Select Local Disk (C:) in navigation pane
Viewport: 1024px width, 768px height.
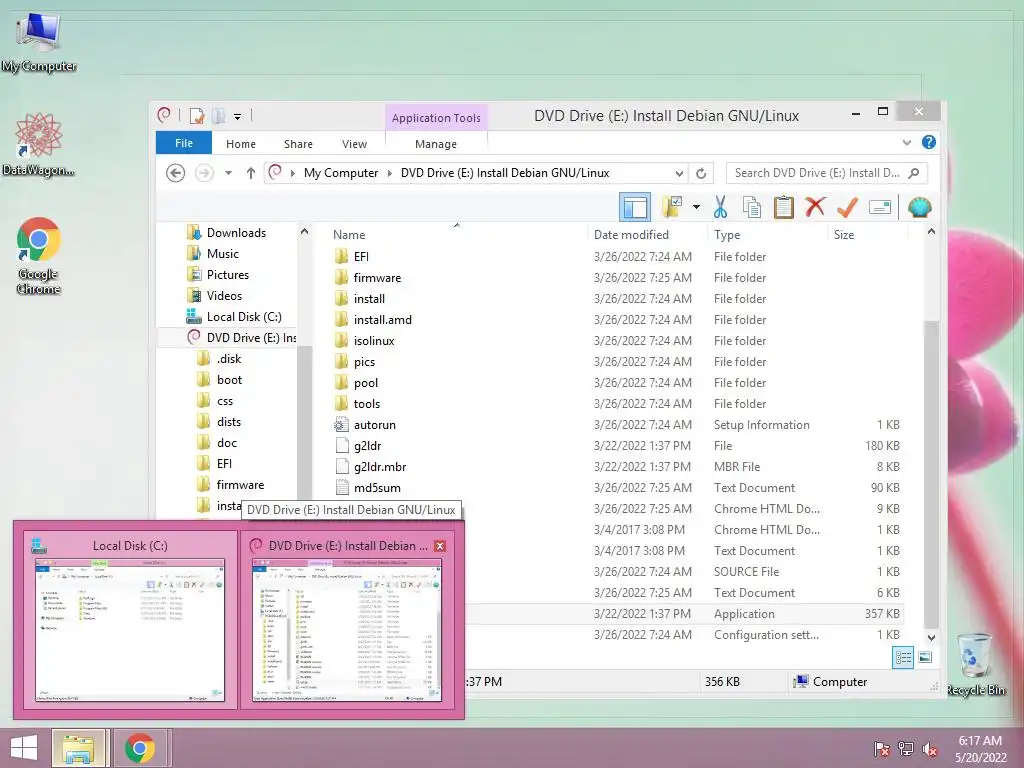tap(244, 316)
